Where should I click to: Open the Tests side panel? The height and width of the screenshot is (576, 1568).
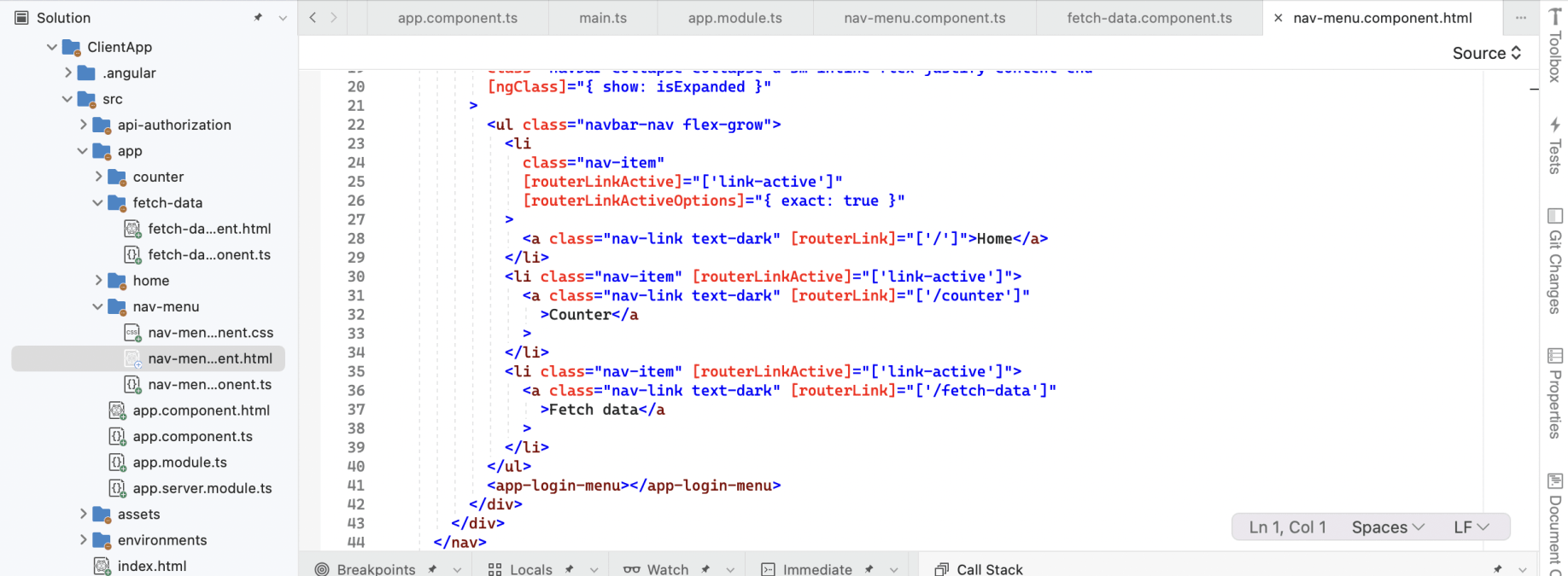pos(1554,145)
